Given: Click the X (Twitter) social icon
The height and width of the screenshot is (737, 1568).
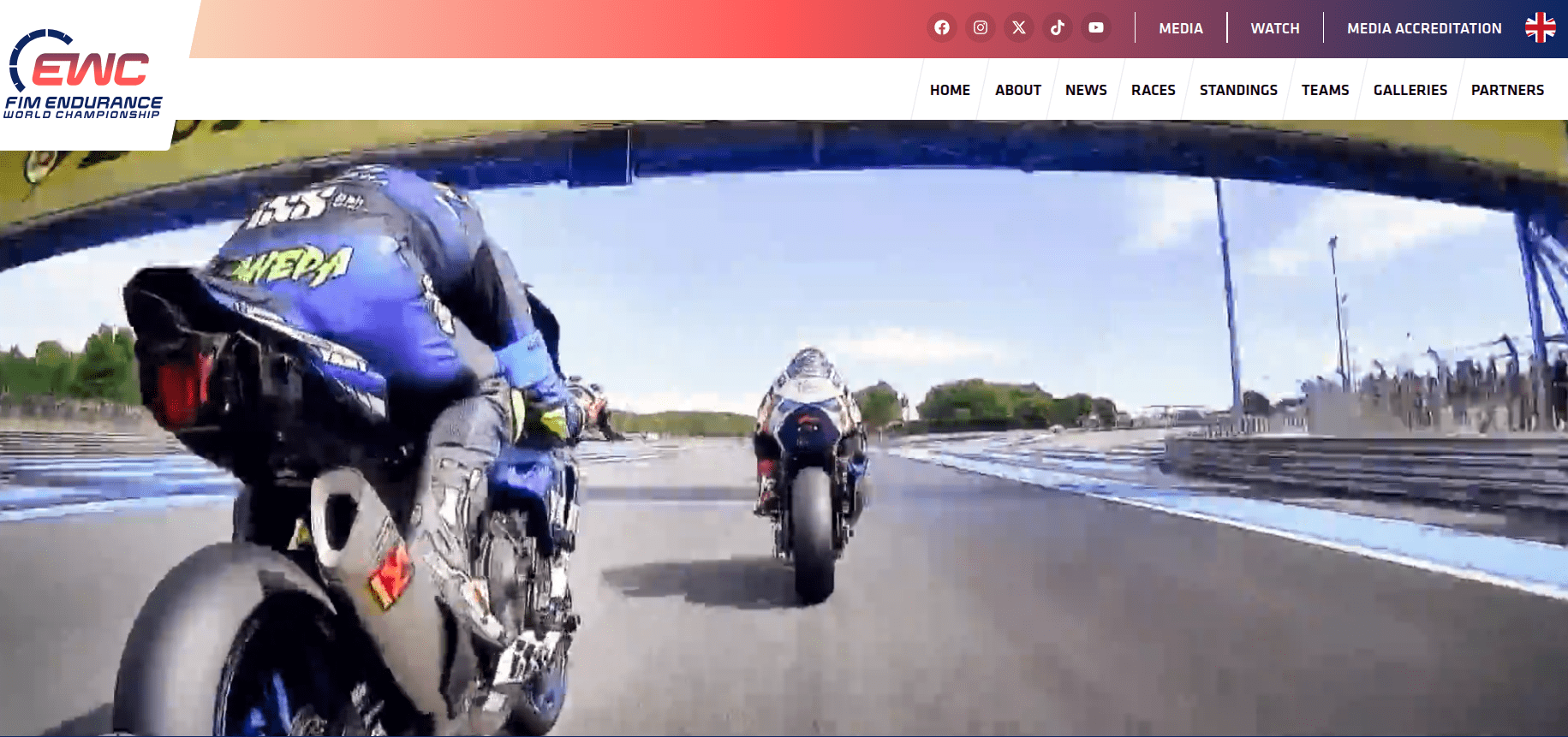Looking at the screenshot, I should pyautogui.click(x=1018, y=27).
